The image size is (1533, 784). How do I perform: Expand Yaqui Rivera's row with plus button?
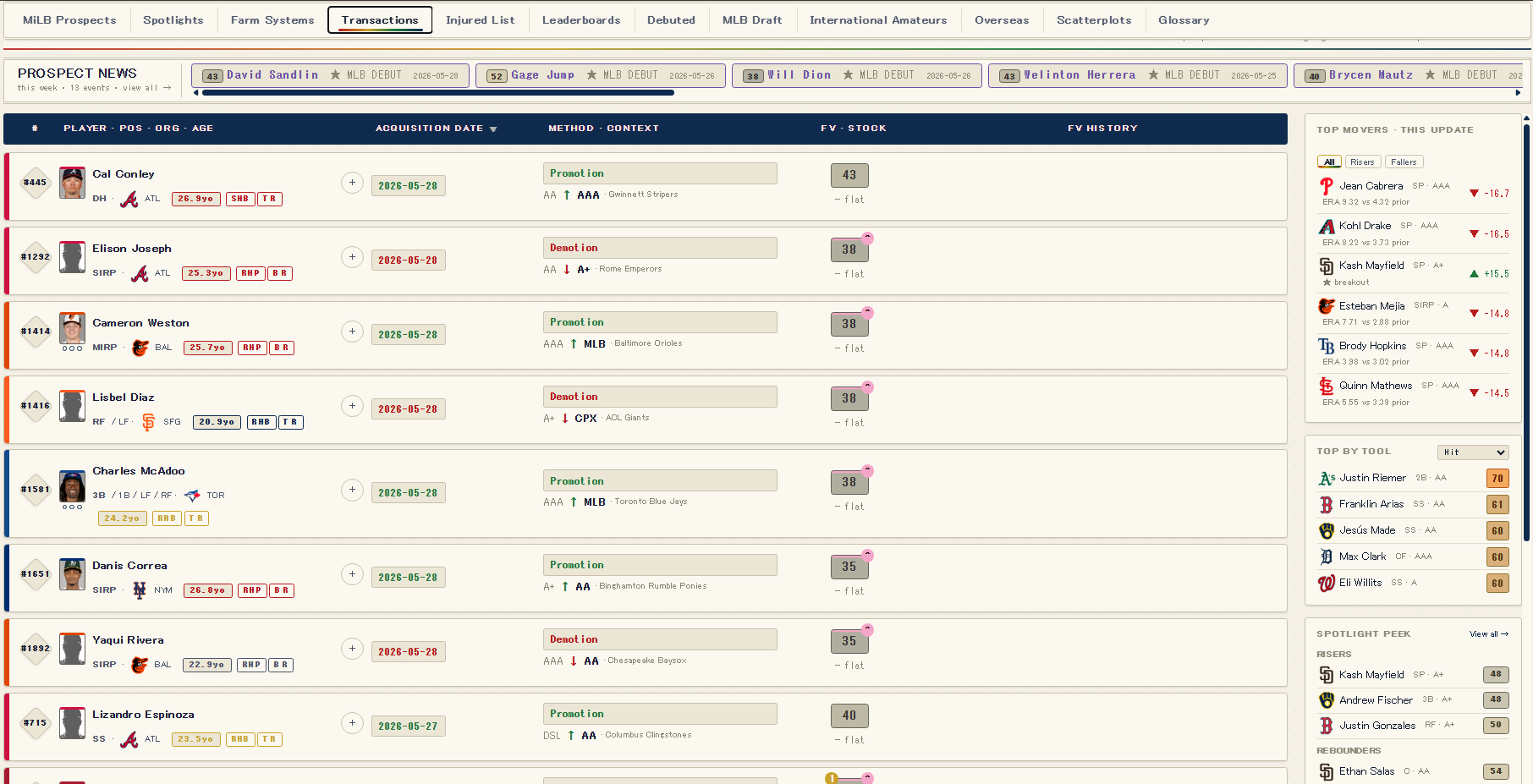[x=353, y=649]
